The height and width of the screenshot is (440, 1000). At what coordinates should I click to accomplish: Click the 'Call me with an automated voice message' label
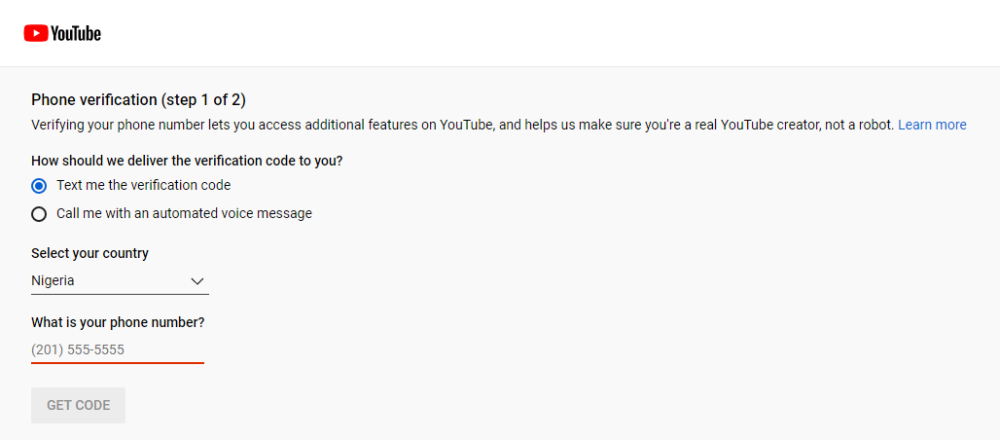[x=184, y=213]
